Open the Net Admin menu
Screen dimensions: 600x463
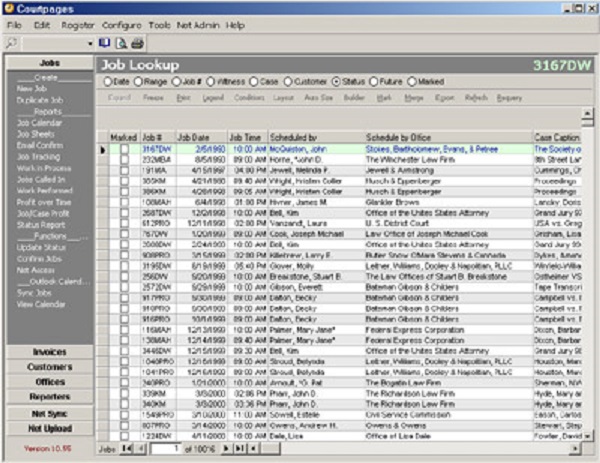click(x=198, y=25)
